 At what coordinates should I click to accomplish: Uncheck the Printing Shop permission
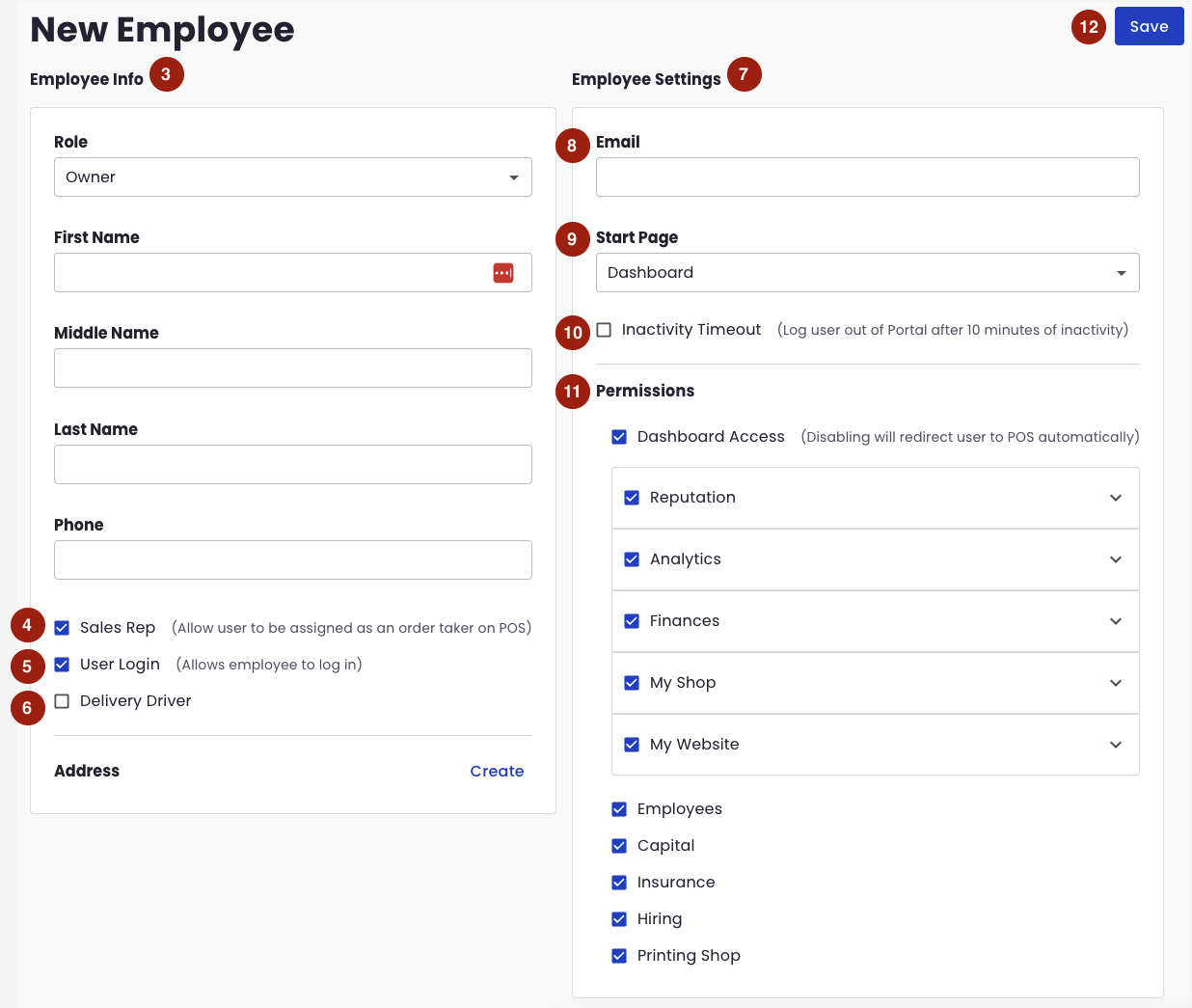click(619, 955)
